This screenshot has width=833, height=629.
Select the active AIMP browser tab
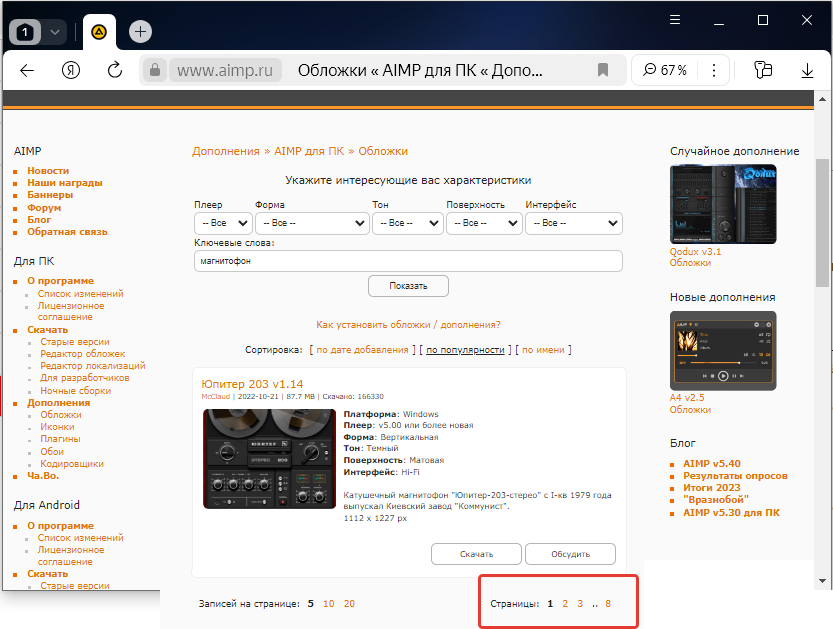99,32
